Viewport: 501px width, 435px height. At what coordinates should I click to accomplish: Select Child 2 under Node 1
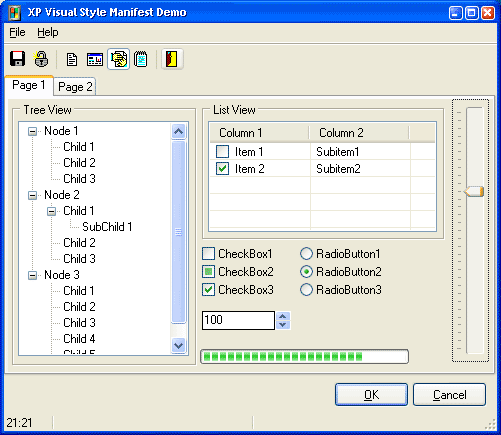(x=79, y=163)
